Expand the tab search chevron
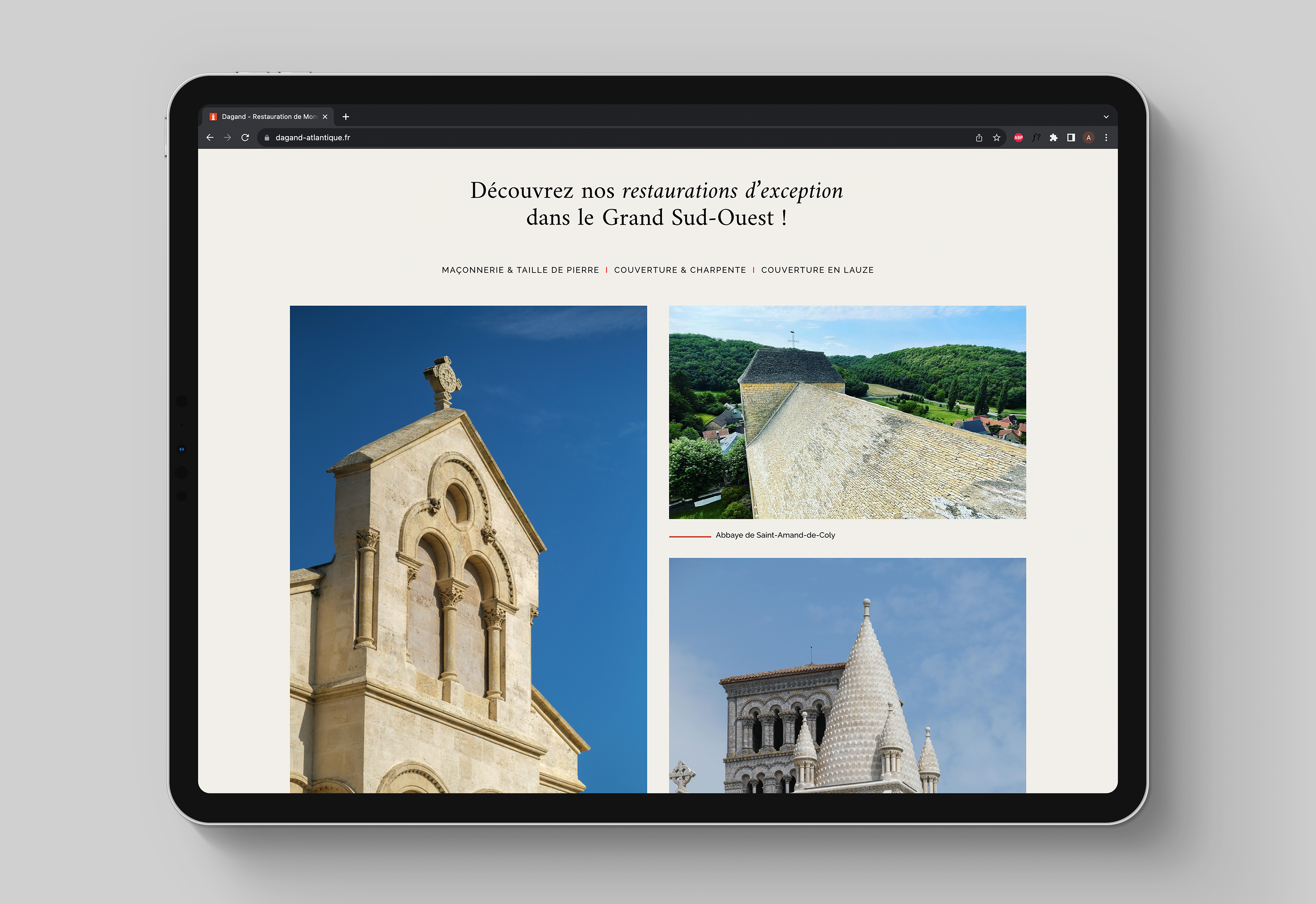Screen dimensions: 1316x904 [x=1106, y=117]
